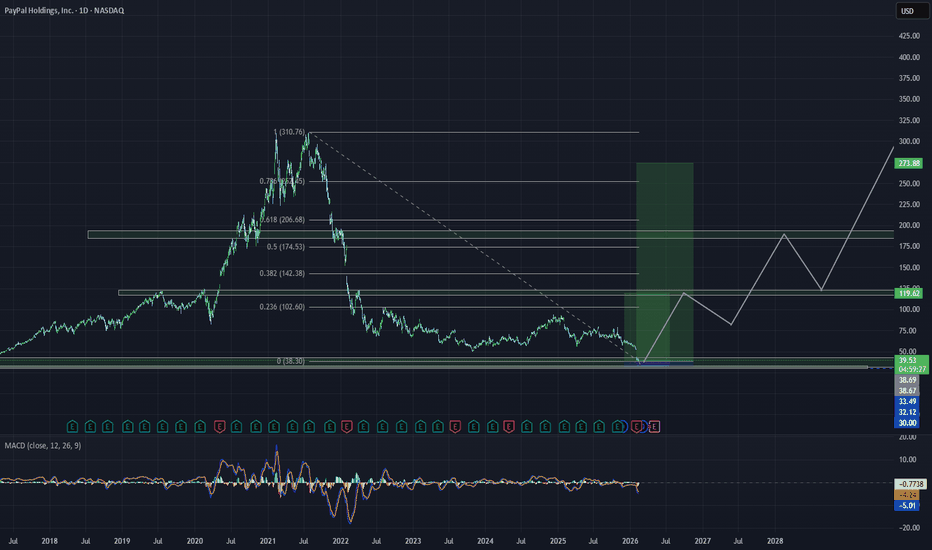Click the red earnings marker near 2020
The width and height of the screenshot is (932, 550).
coord(219,426)
